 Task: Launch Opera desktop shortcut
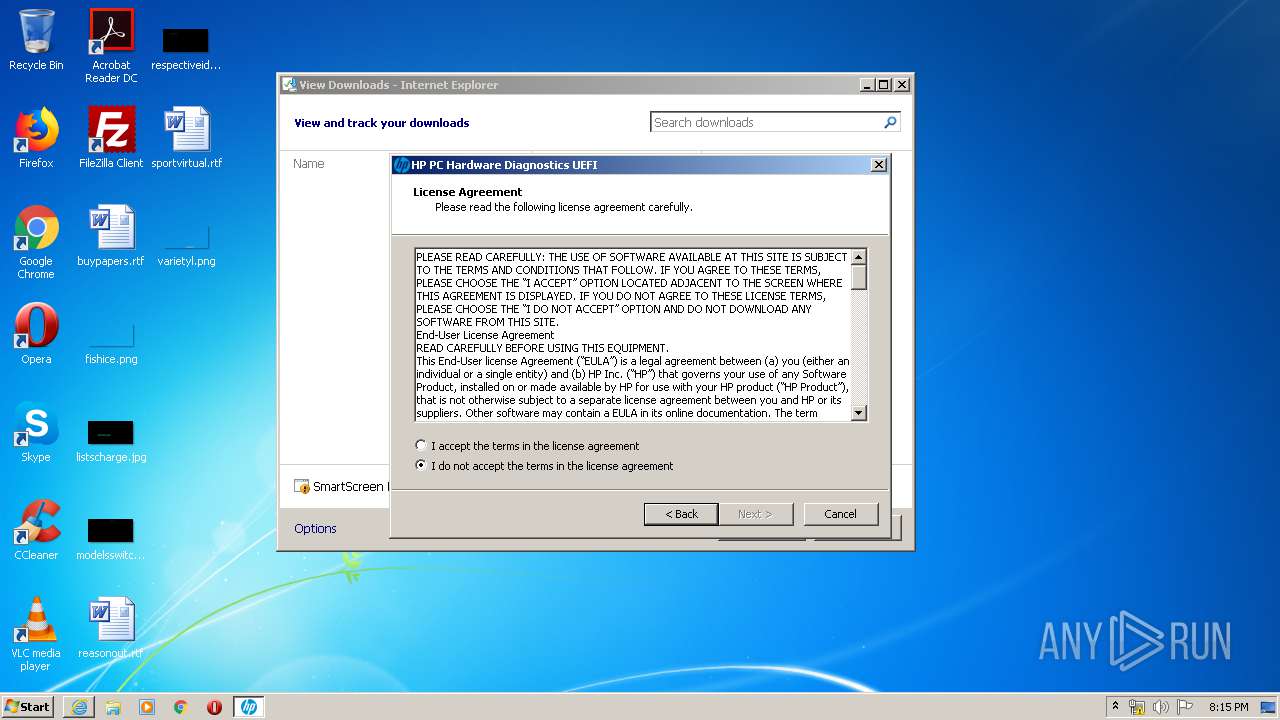(36, 334)
